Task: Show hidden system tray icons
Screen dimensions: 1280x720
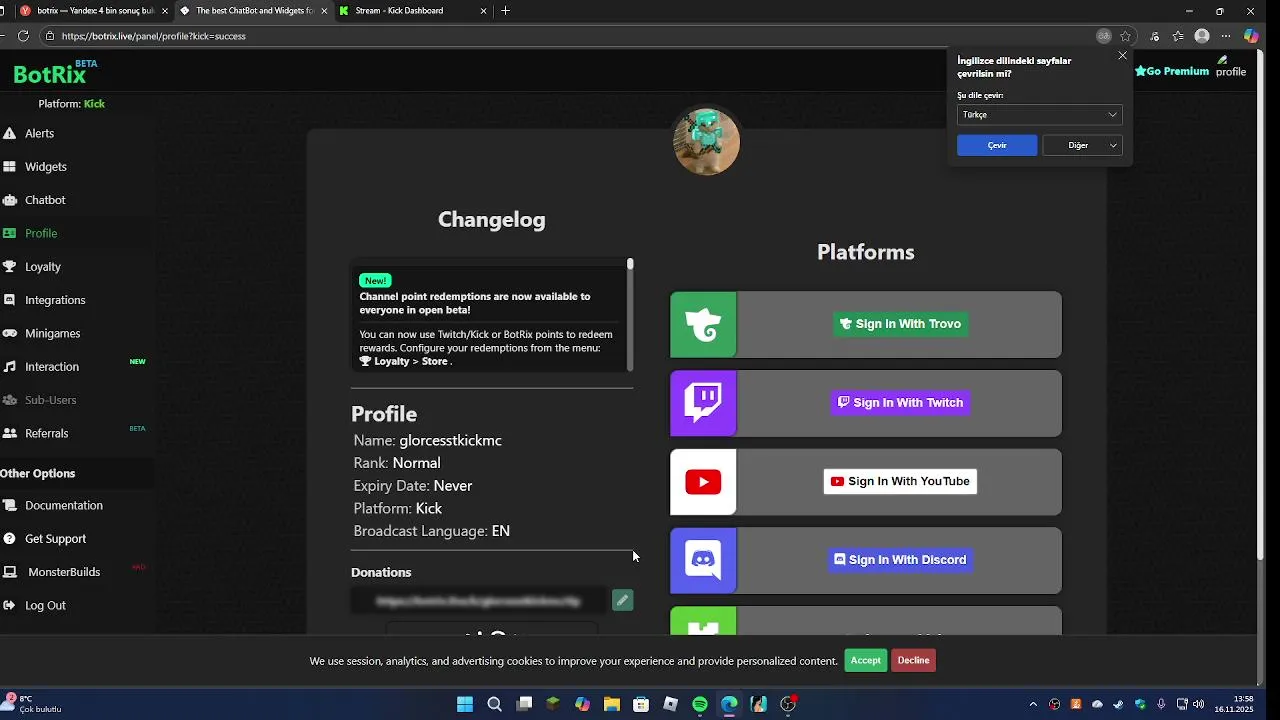Action: pyautogui.click(x=1033, y=704)
